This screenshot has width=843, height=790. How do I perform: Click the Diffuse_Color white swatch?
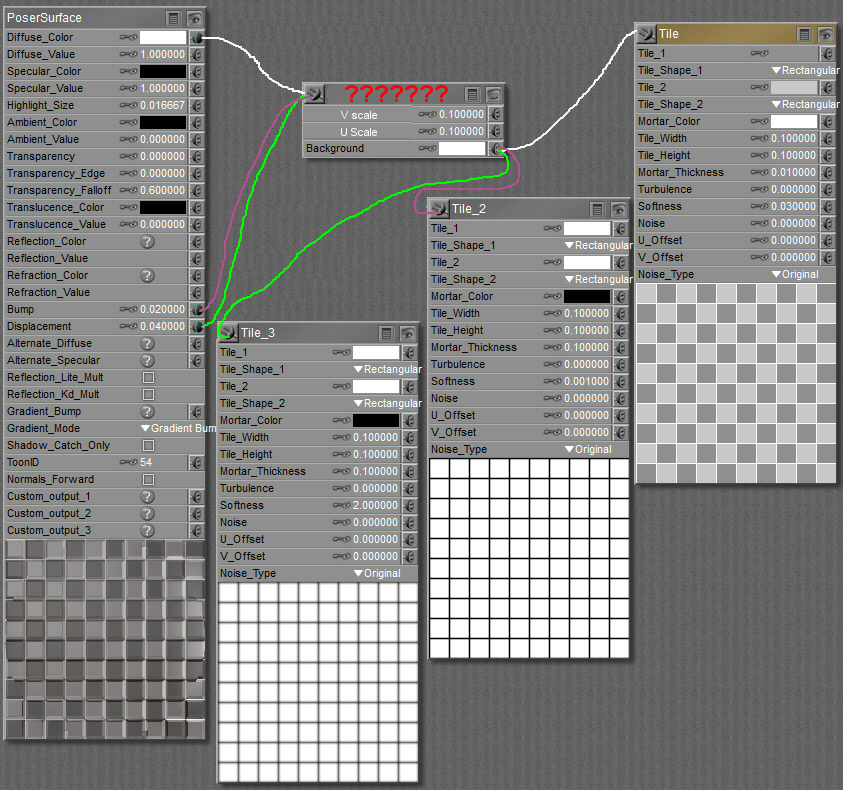pos(163,38)
